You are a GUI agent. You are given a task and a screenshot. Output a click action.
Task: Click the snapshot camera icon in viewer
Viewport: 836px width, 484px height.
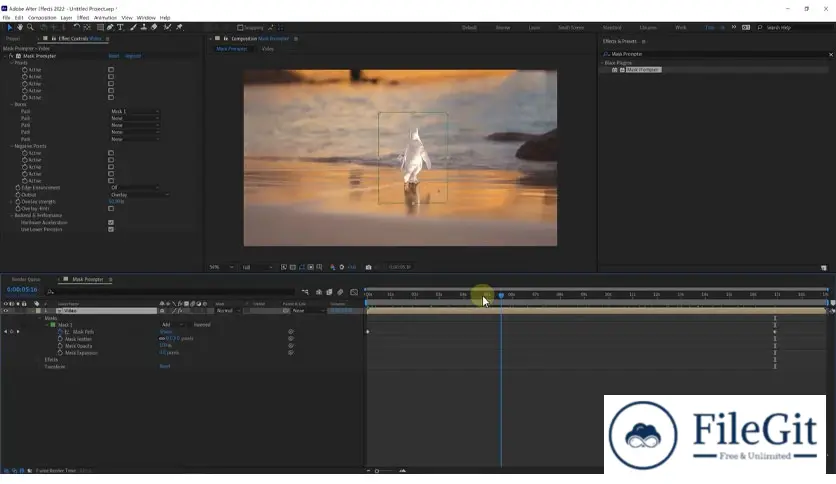pos(368,267)
